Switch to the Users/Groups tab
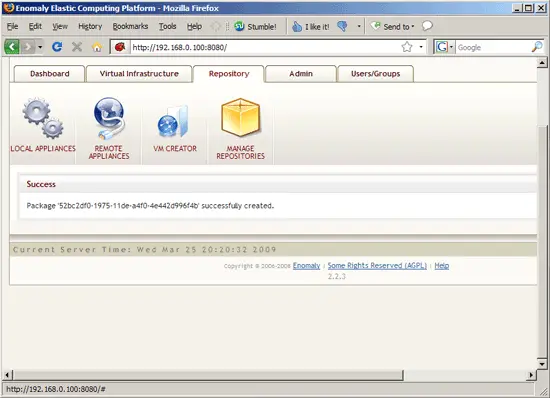The image size is (550, 398). coord(375,74)
